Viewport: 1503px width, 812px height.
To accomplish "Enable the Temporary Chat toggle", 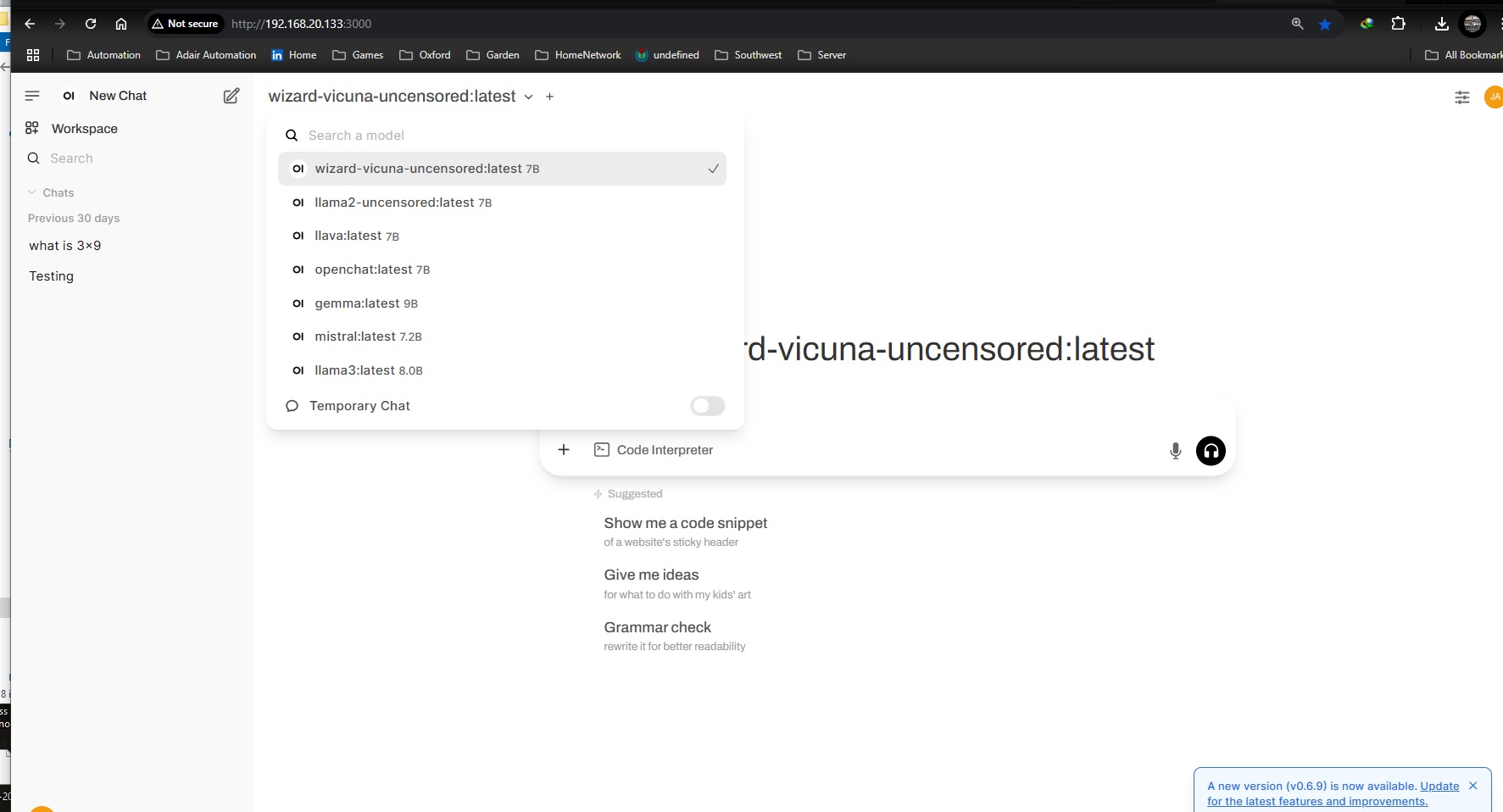I will 707,406.
